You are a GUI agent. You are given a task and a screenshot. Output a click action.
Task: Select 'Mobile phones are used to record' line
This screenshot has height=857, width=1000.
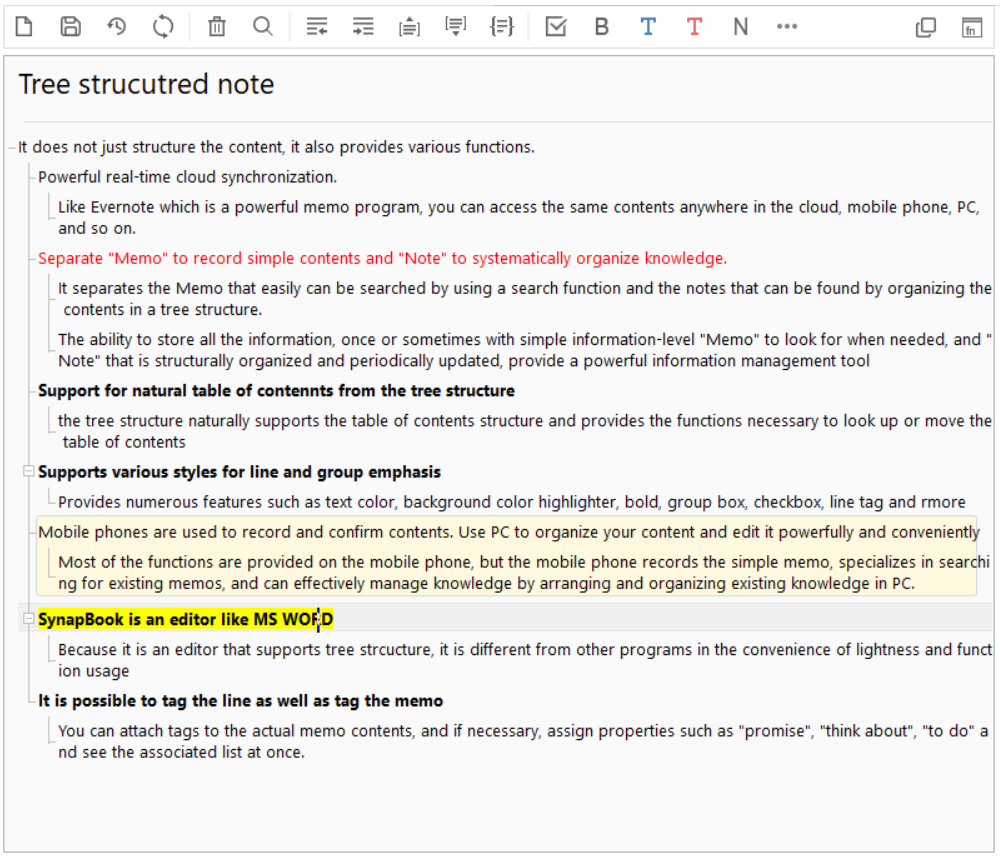tap(508, 532)
